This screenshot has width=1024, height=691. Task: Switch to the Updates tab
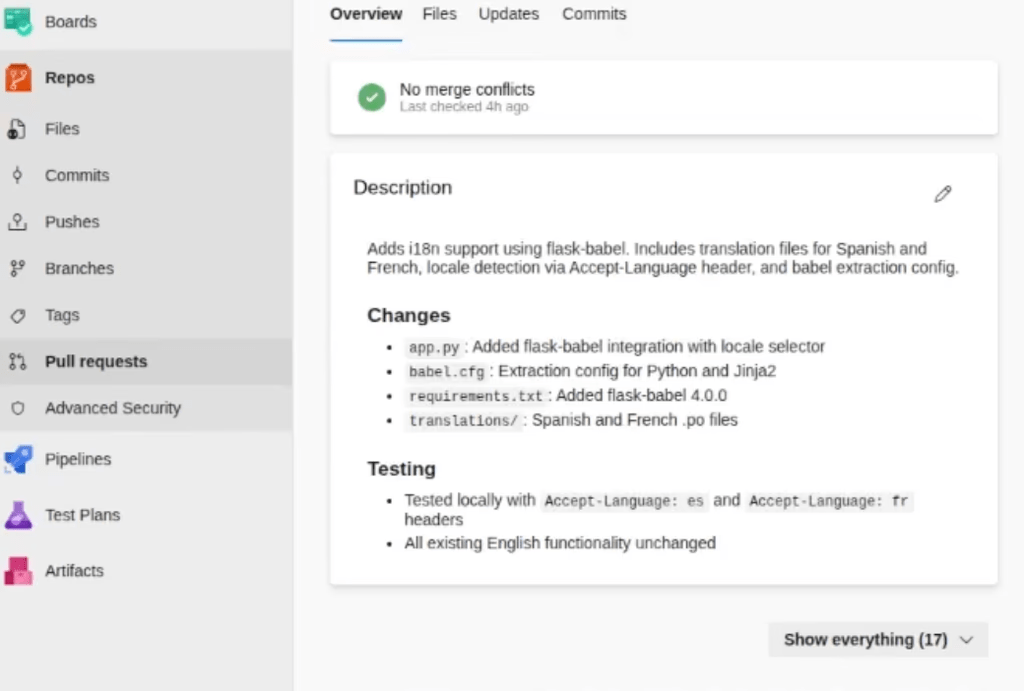508,14
